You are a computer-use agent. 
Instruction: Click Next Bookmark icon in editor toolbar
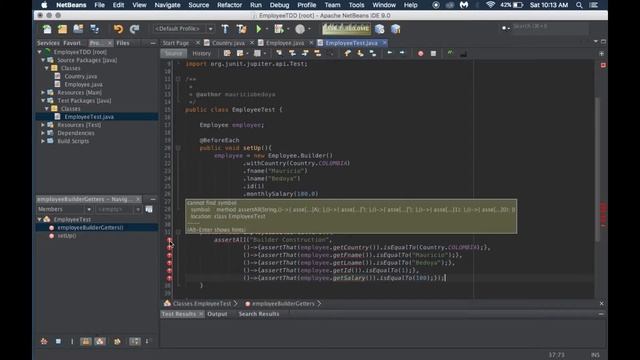tap(360, 53)
